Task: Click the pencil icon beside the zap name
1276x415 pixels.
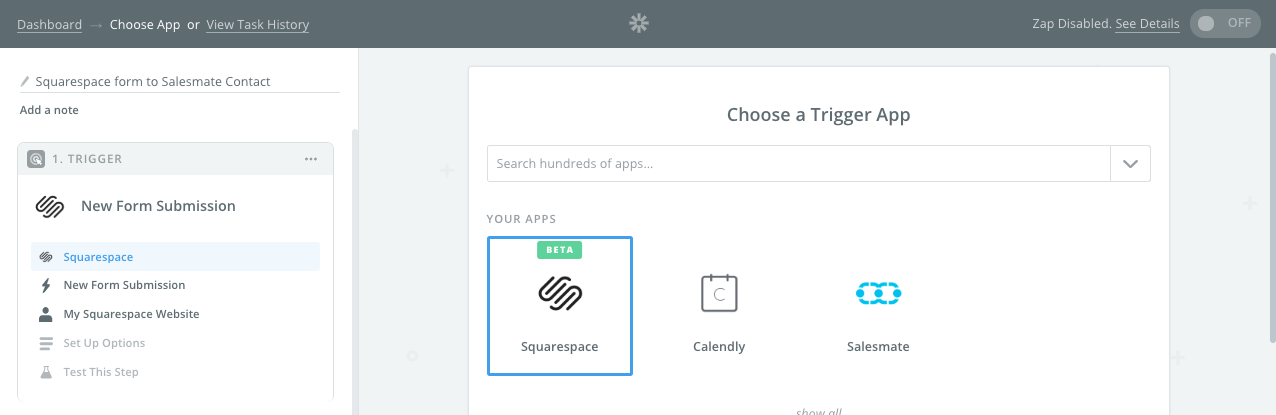Action: coord(26,82)
